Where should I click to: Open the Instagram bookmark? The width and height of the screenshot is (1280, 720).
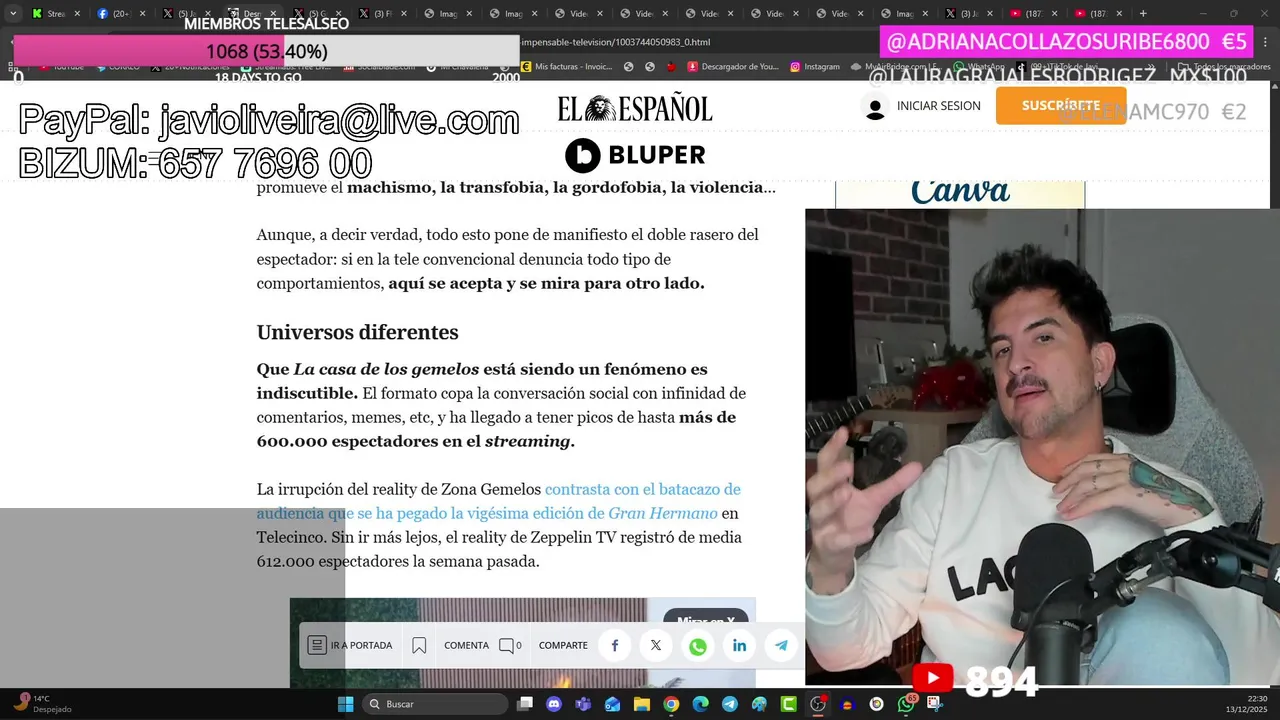coord(815,67)
